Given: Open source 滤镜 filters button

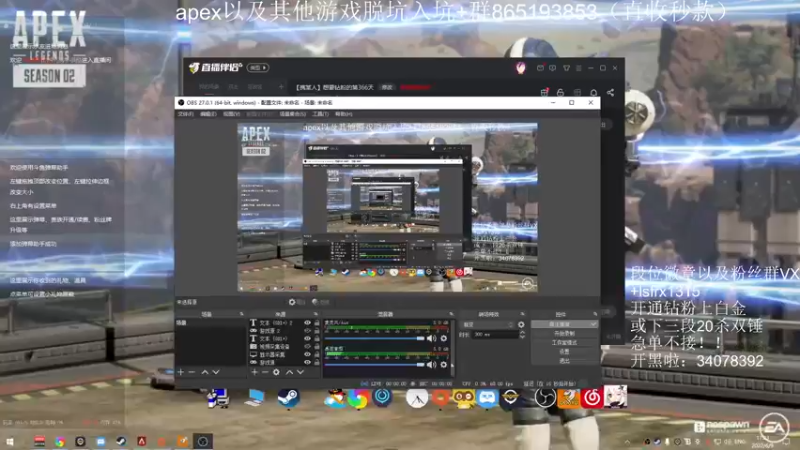Looking at the screenshot, I should [320, 302].
